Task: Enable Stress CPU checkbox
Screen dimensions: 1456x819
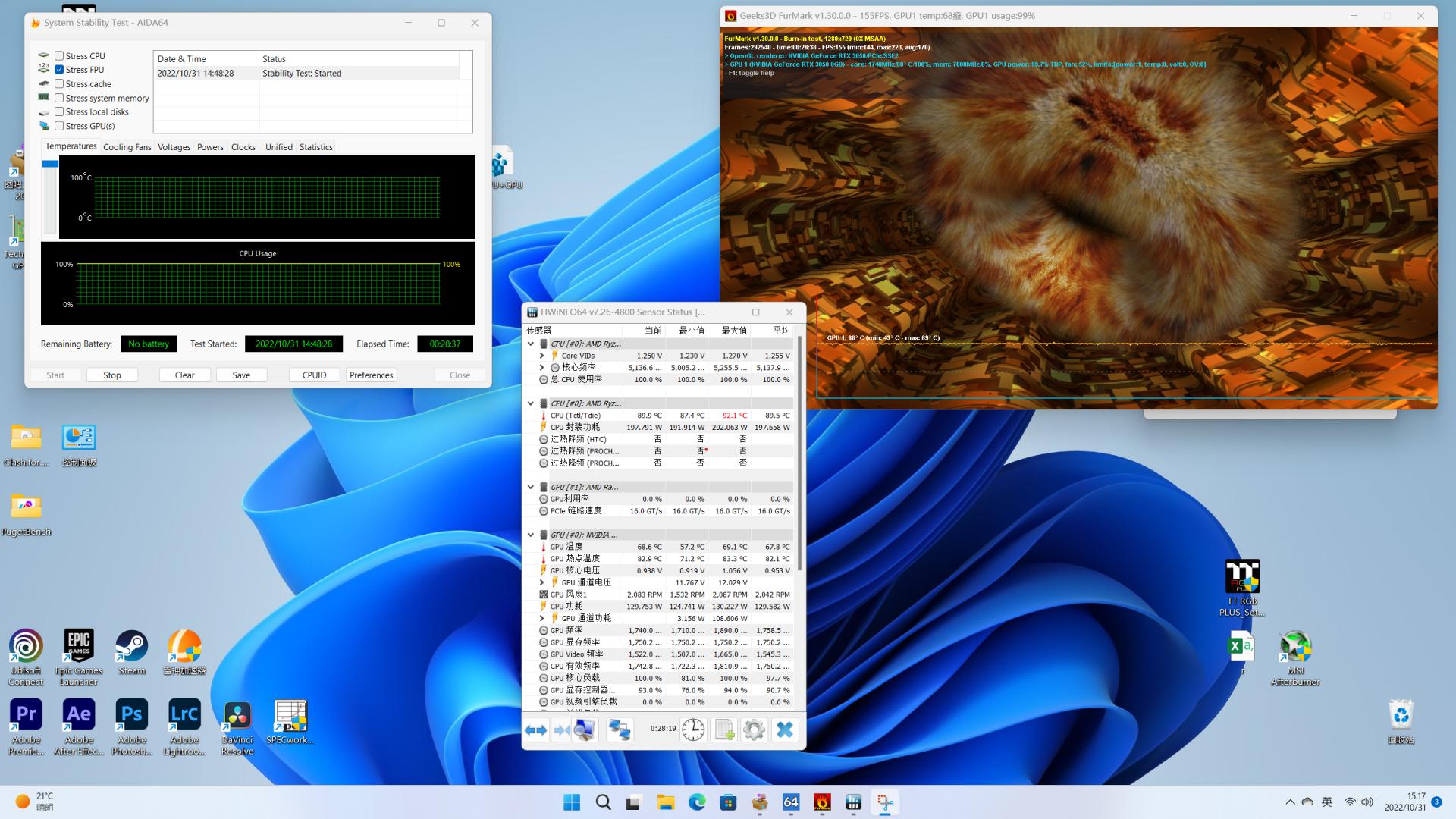Action: 59,56
